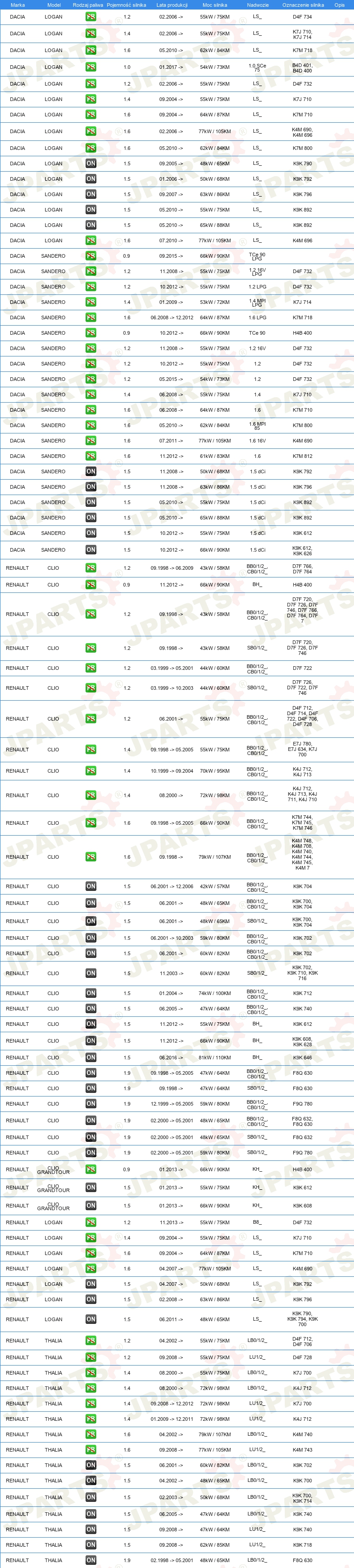
Task: Click petrol icon in Logan K7J 710, K7J 714 row
Action: [x=91, y=34]
